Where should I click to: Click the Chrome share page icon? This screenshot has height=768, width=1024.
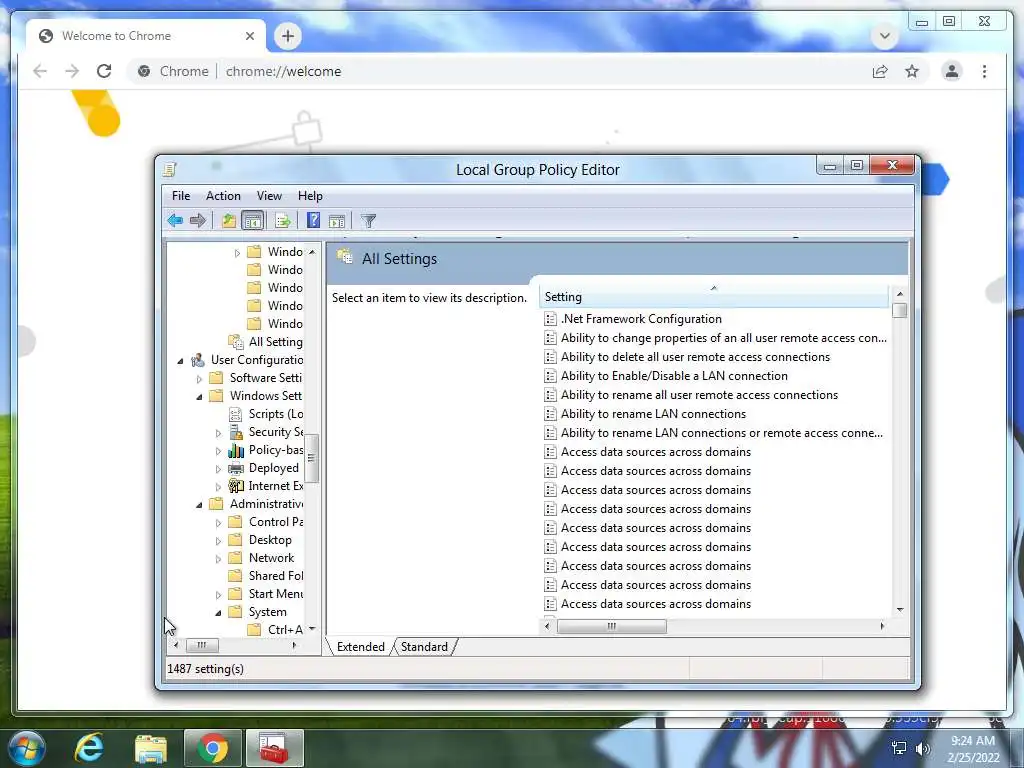(x=880, y=71)
